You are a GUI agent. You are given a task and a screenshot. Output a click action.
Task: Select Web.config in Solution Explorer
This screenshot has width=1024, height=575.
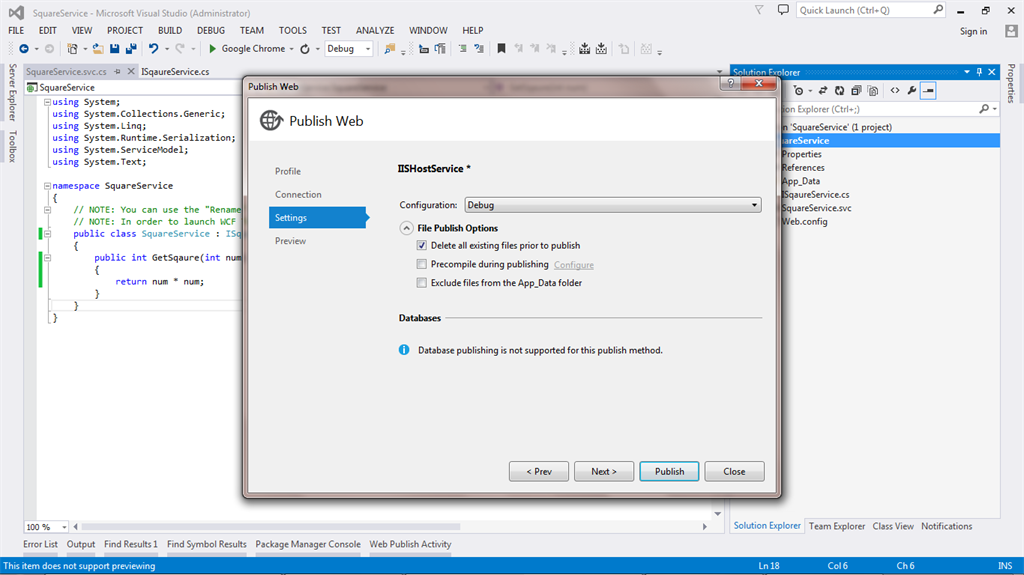pyautogui.click(x=805, y=222)
